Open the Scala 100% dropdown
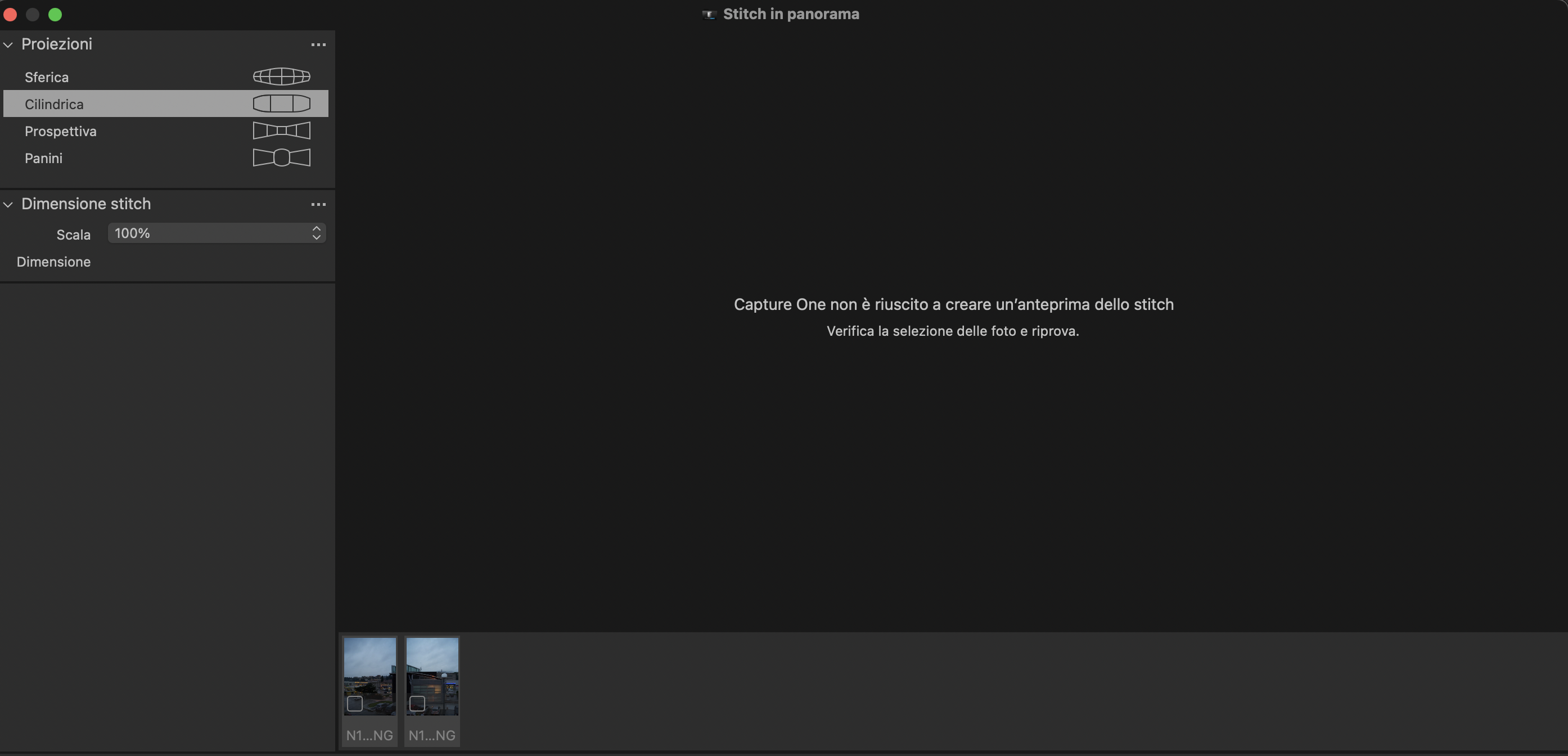1568x756 pixels. (217, 233)
